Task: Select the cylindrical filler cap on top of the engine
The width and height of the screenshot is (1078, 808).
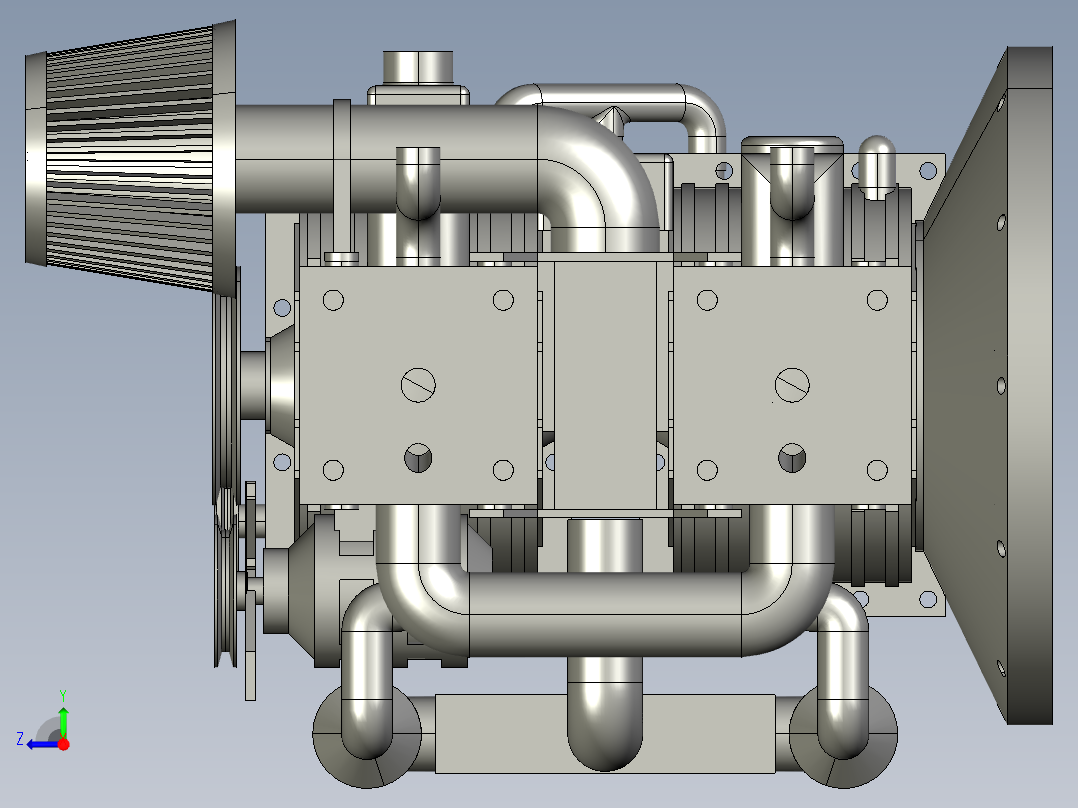Action: [x=418, y=67]
